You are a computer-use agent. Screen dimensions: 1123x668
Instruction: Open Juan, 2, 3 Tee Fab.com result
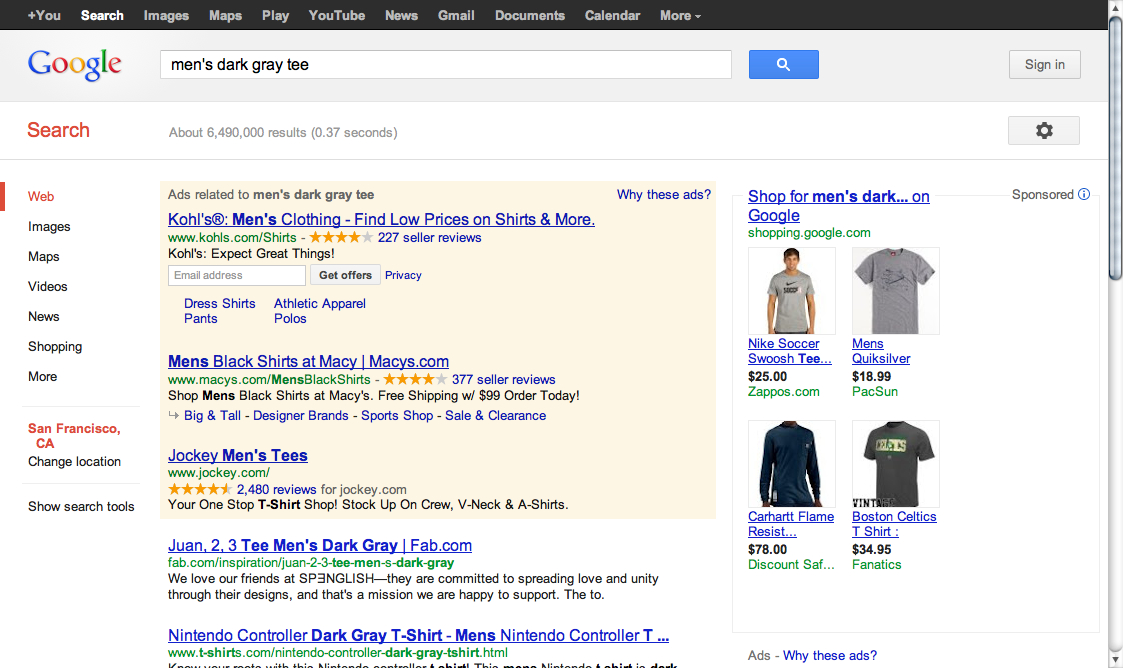click(319, 546)
